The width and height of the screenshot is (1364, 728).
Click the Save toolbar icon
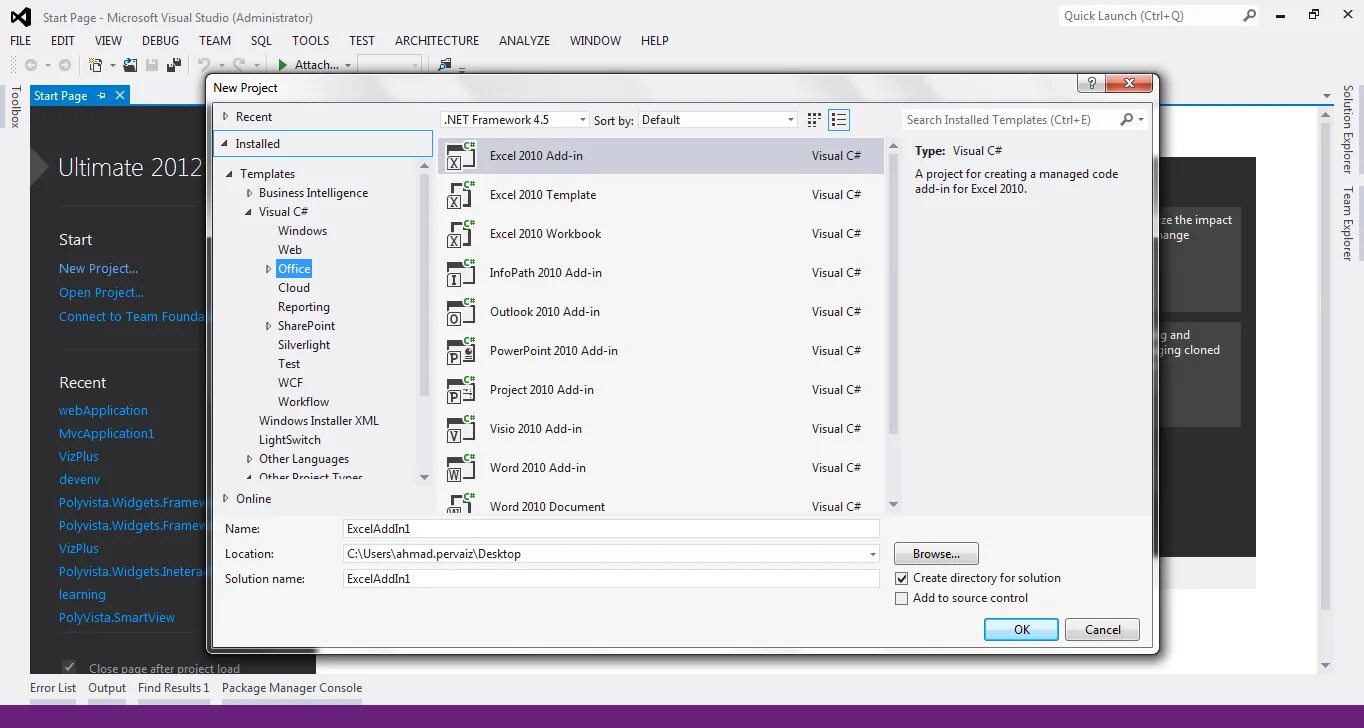click(x=152, y=65)
